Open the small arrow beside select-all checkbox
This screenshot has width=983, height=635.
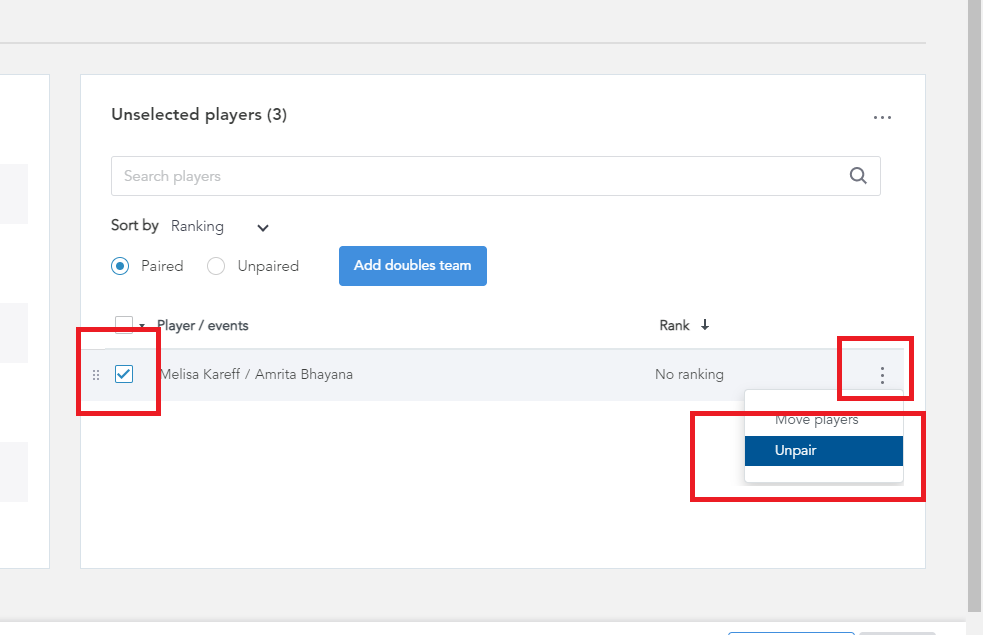click(x=142, y=326)
